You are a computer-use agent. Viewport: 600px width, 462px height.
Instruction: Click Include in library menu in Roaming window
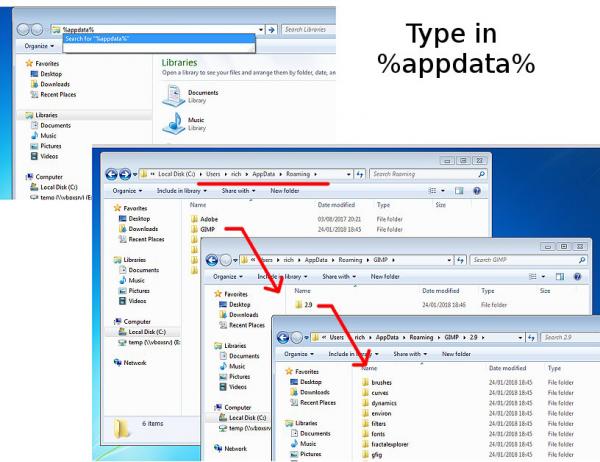181,191
